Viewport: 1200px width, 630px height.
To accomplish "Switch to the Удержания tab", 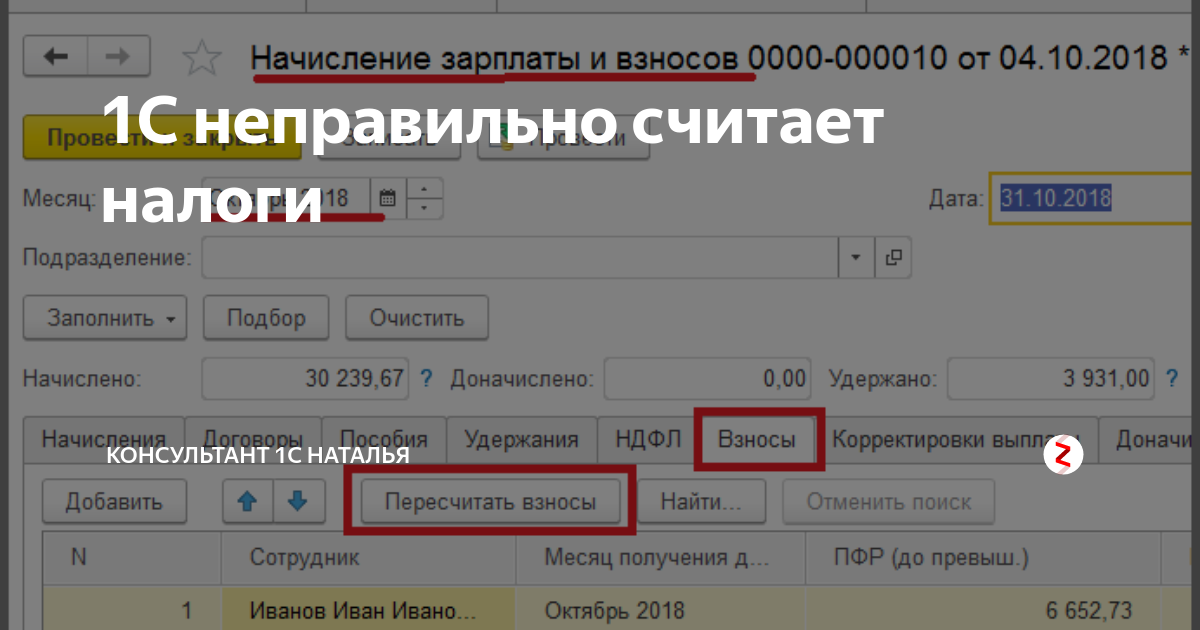I will click(x=521, y=439).
